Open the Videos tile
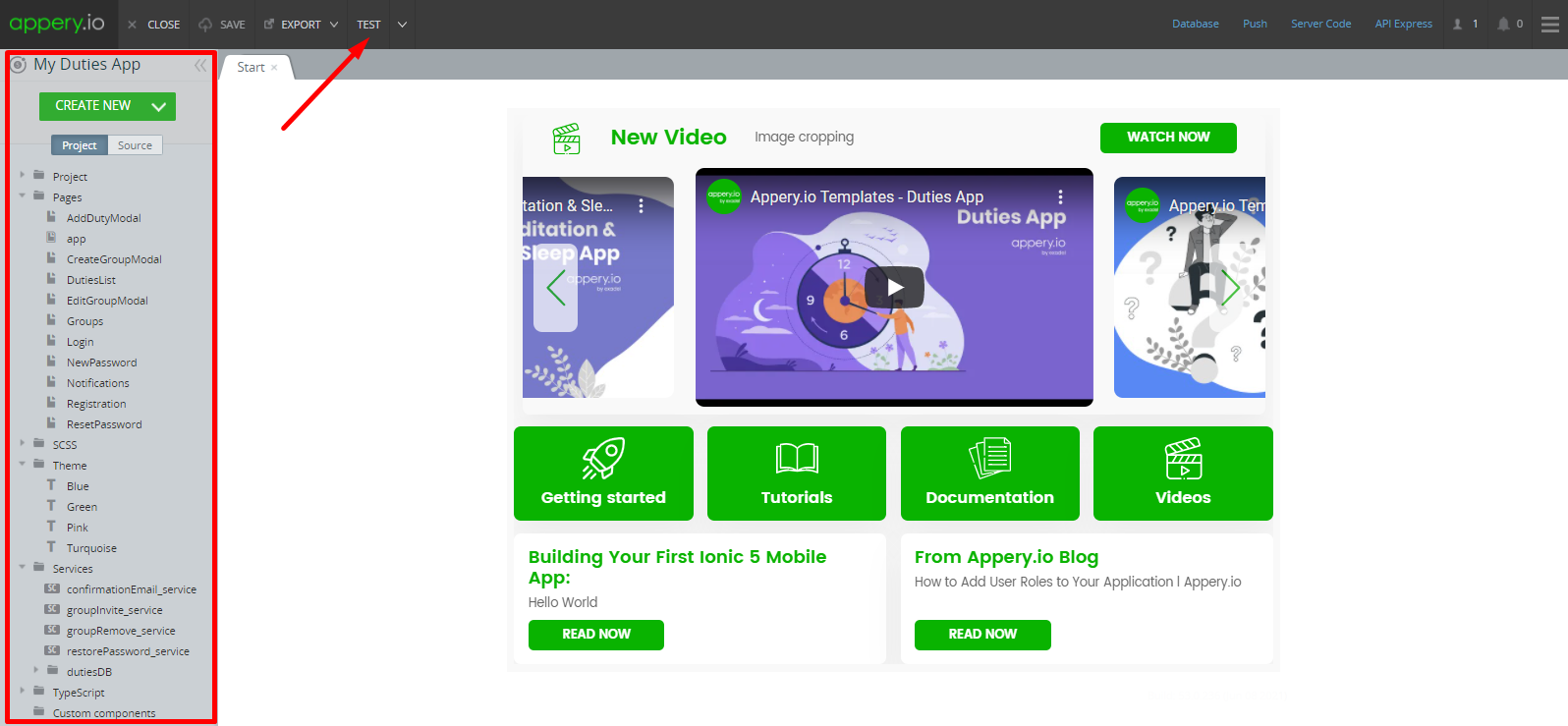 (x=1183, y=474)
